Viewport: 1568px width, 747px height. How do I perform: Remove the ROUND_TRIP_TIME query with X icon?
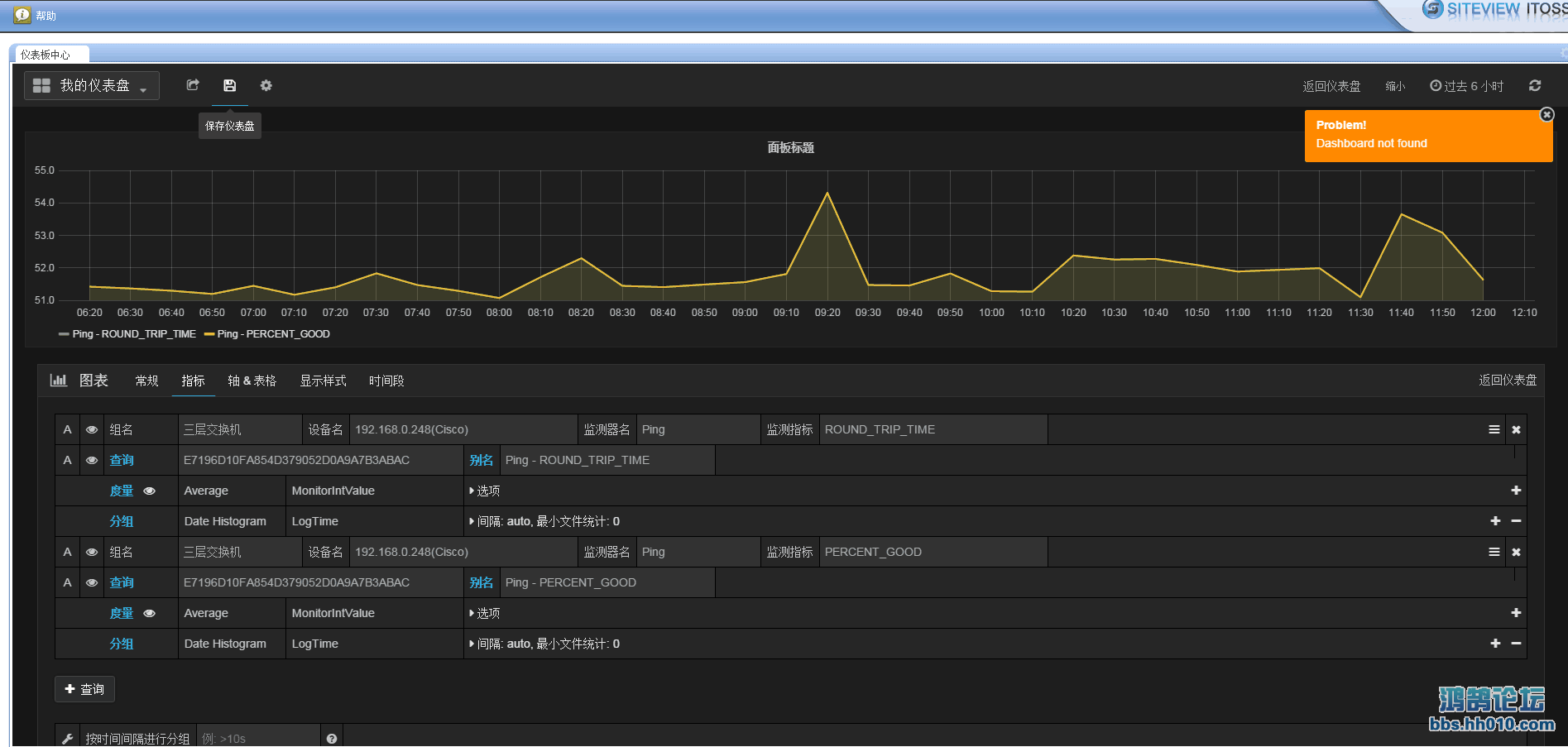pyautogui.click(x=1516, y=429)
